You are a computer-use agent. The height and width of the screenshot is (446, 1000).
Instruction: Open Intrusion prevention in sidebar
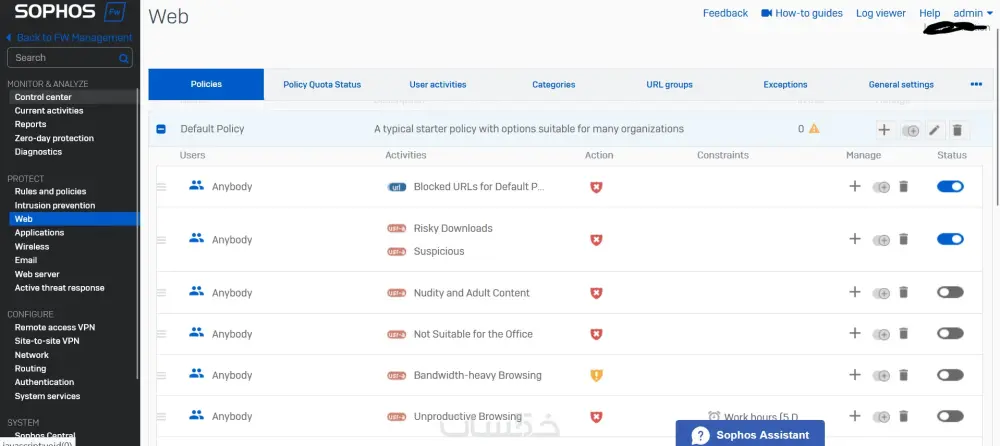pos(55,205)
